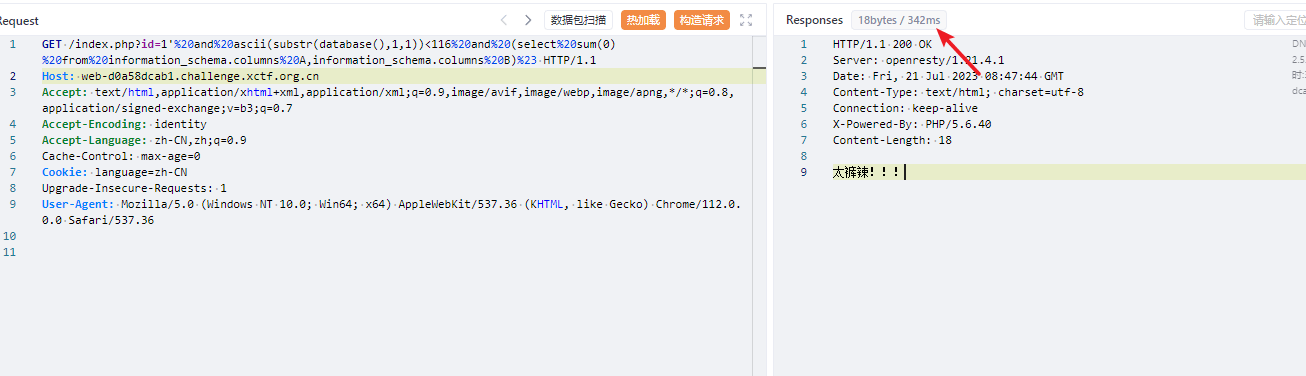
Task: Go to the next request with the right arrow
Action: (528, 20)
